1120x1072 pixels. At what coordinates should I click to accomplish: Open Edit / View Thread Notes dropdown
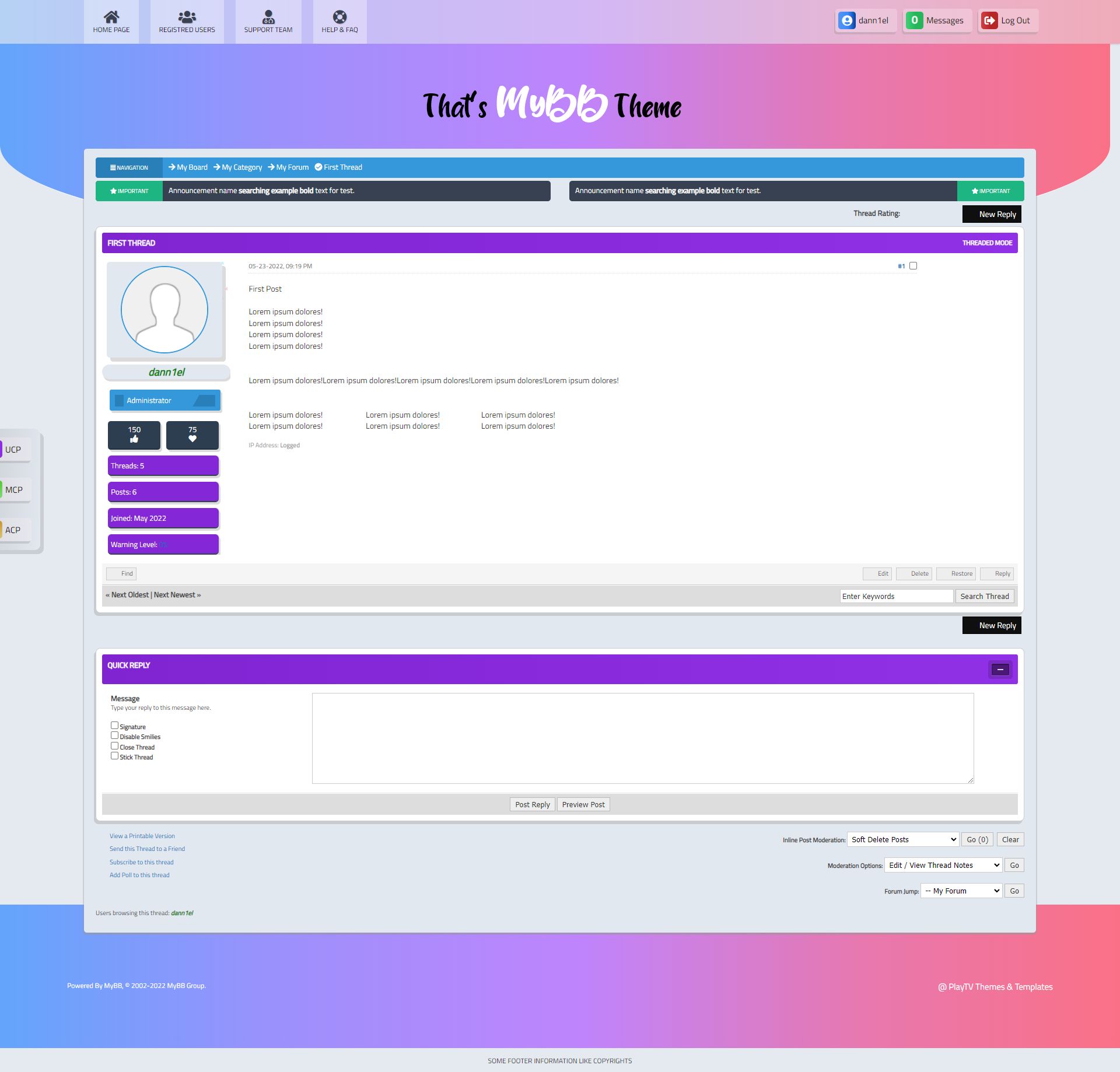[x=943, y=866]
